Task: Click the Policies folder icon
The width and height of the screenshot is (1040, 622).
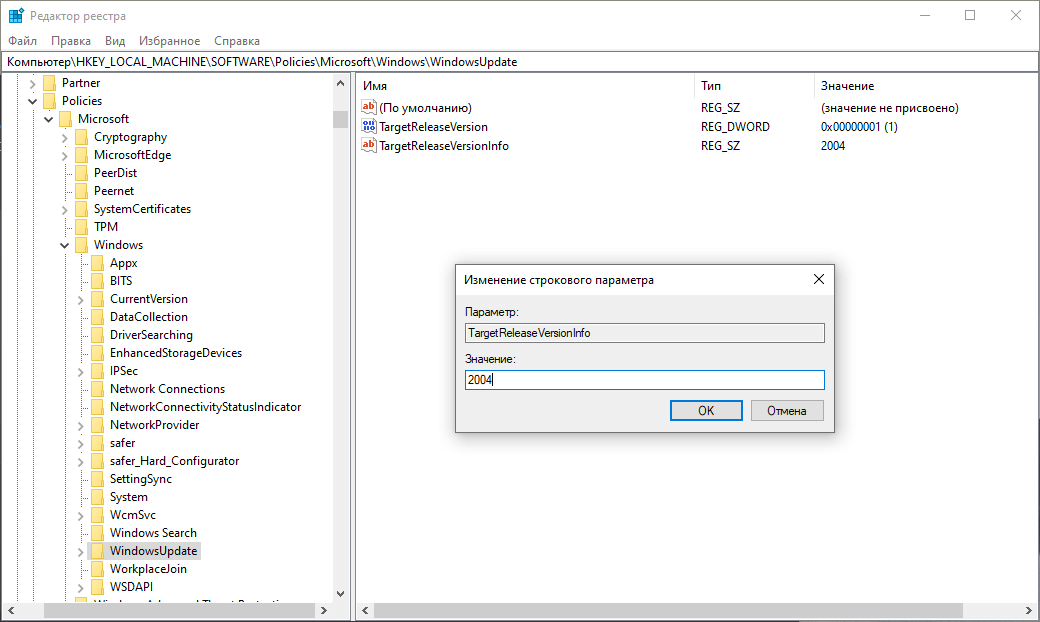Action: point(49,101)
